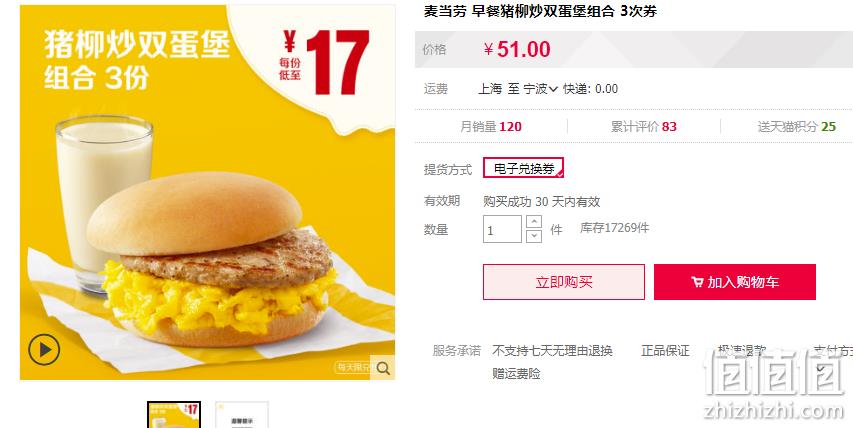This screenshot has width=853, height=428.
Task: Click the shopping cart icon in the cart button
Action: point(697,282)
